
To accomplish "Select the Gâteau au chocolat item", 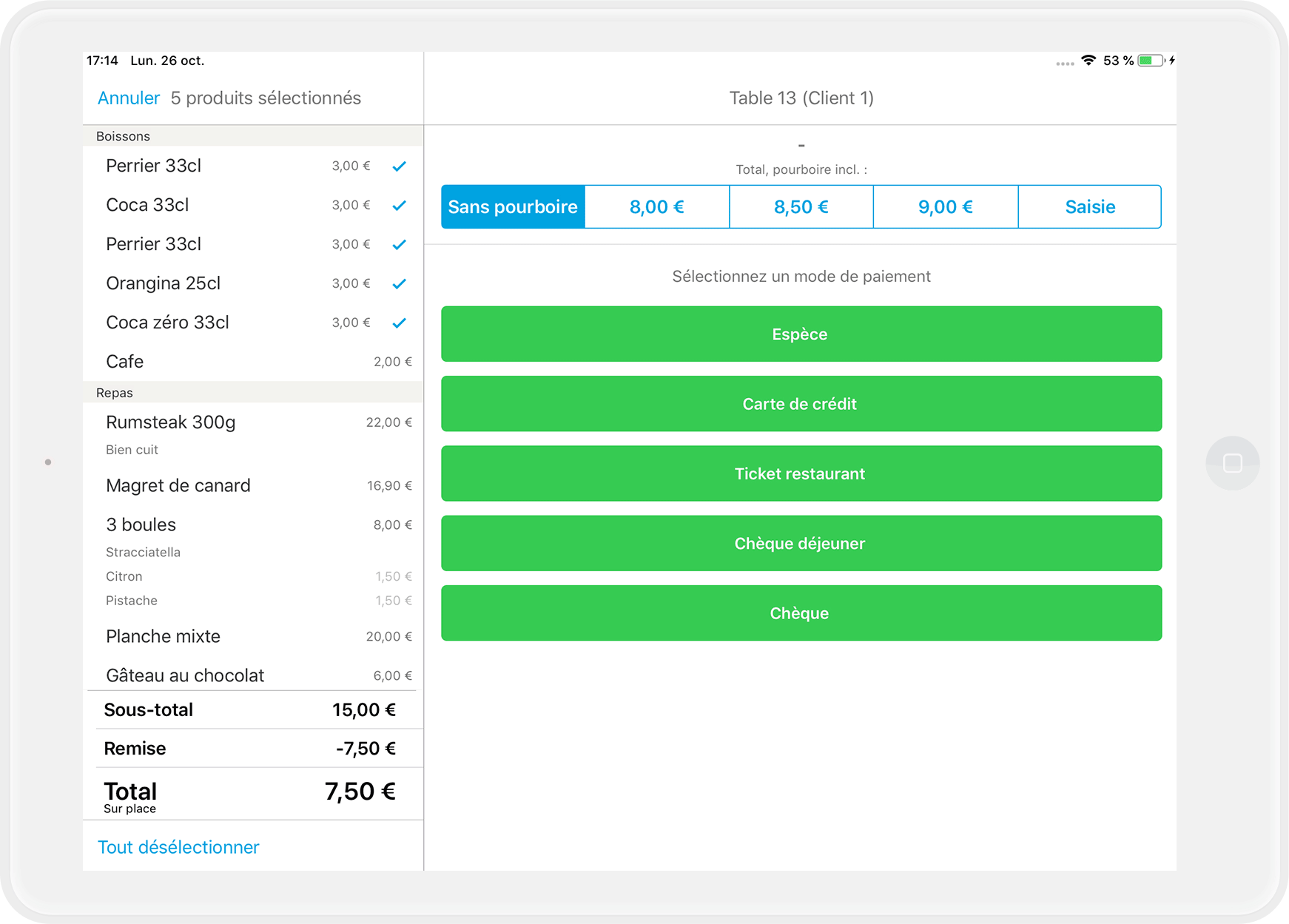I will coord(253,675).
